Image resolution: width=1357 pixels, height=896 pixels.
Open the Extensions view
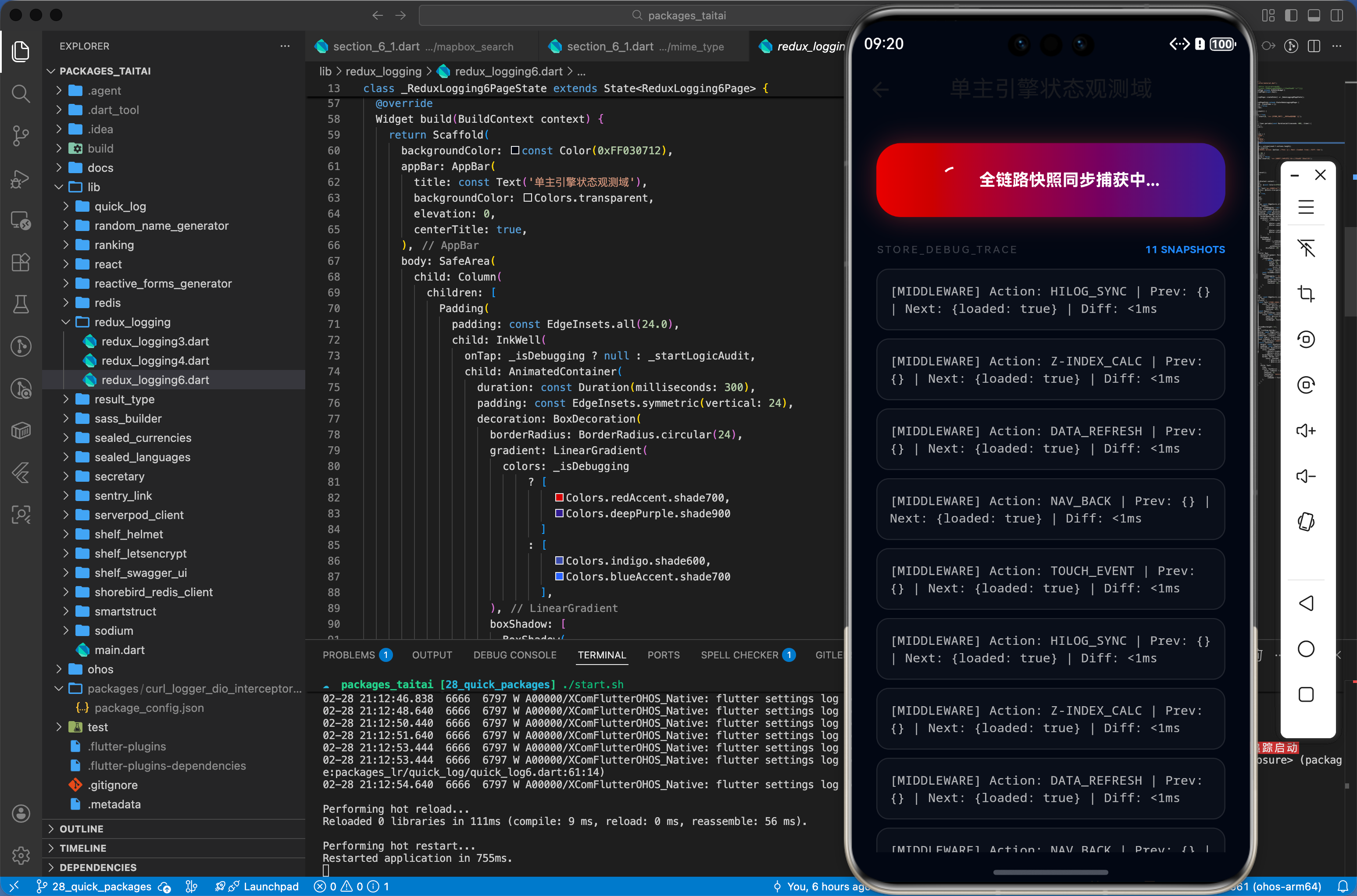click(21, 262)
